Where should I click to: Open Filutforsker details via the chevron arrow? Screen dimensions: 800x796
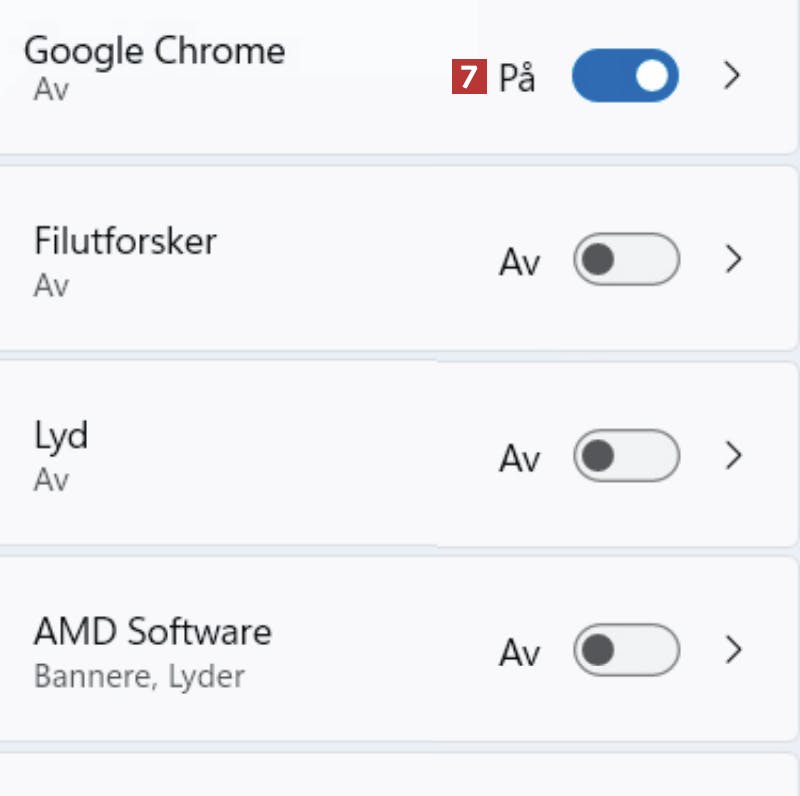(733, 260)
